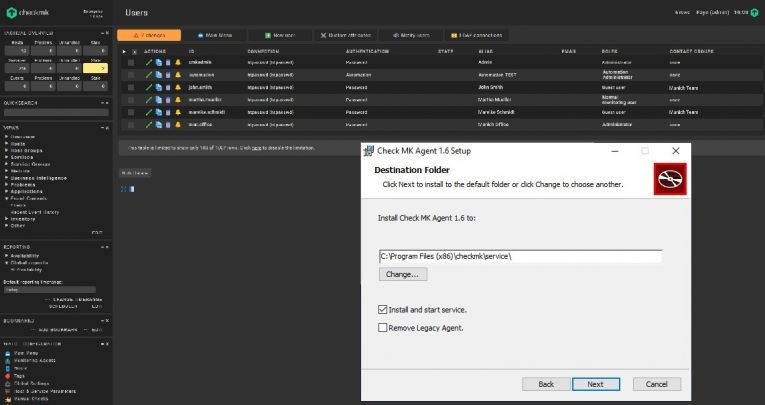Click the green checkmk icon beside the clock
The image size is (765, 405).
coord(754,13)
